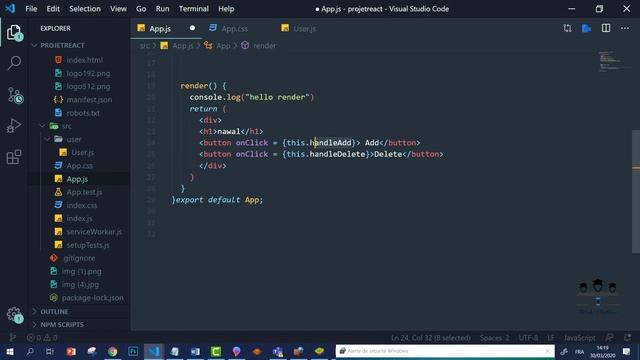Screen dimensions: 640x360
Task: Expand the NPM SCRIPTS section
Action: tap(62, 324)
